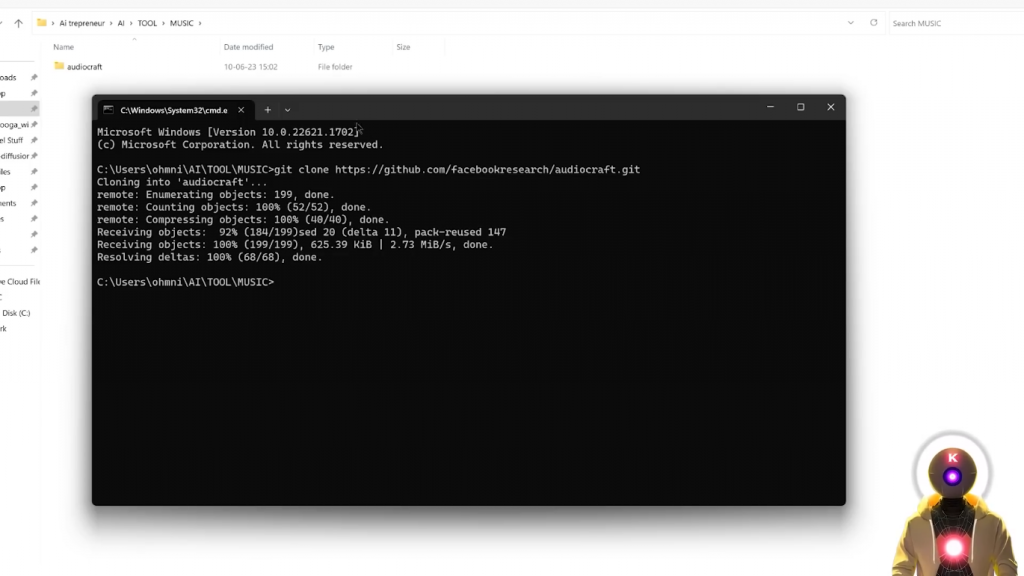Open the 'ooga_wi' sidebar folder
Viewport: 1024px width, 576px height.
pyautogui.click(x=14, y=124)
